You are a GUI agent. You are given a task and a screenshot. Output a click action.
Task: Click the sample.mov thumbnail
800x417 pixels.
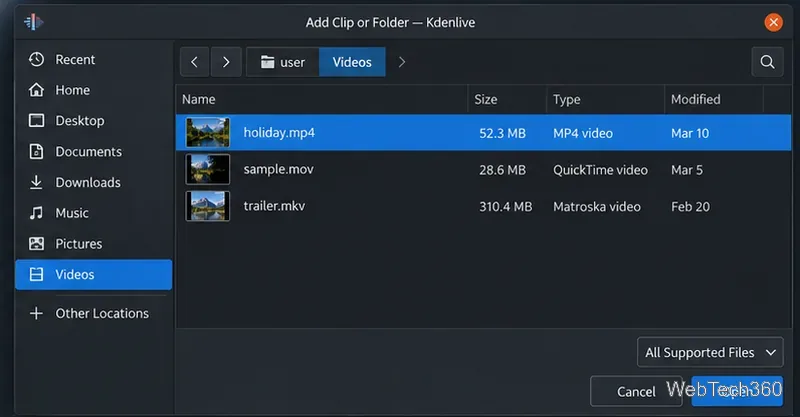pos(208,169)
